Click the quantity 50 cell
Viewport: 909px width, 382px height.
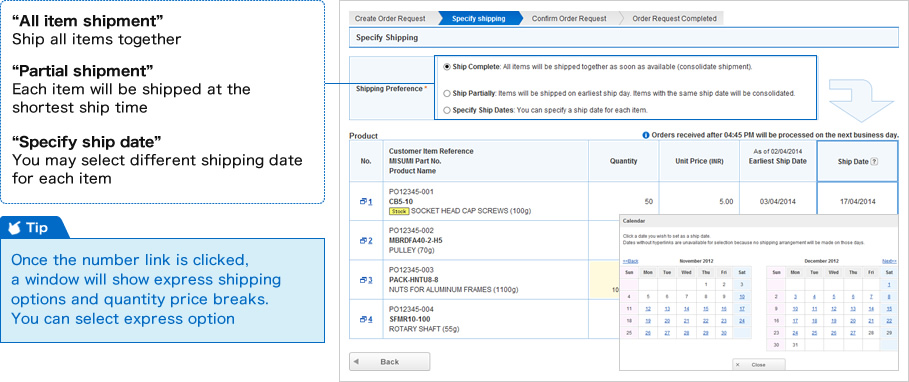[624, 201]
